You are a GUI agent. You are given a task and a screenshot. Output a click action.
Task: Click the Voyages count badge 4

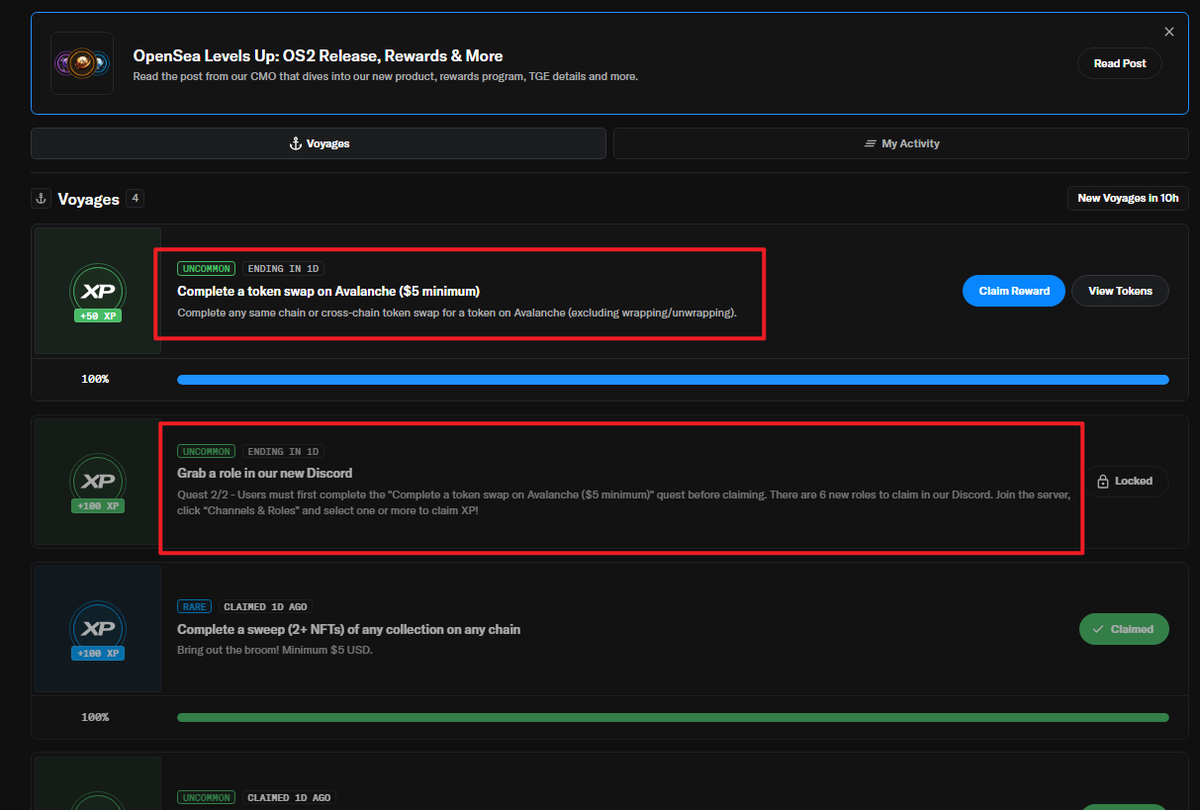135,198
